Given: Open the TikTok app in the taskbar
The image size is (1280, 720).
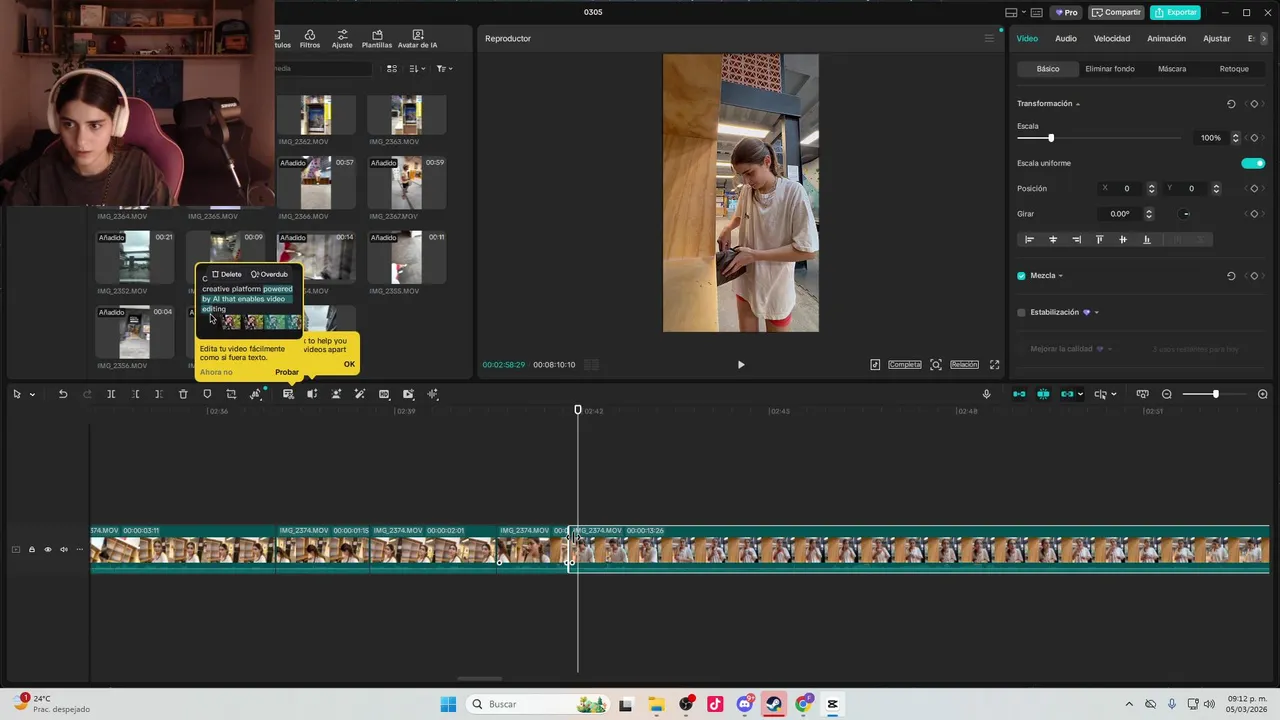Looking at the screenshot, I should click(715, 704).
